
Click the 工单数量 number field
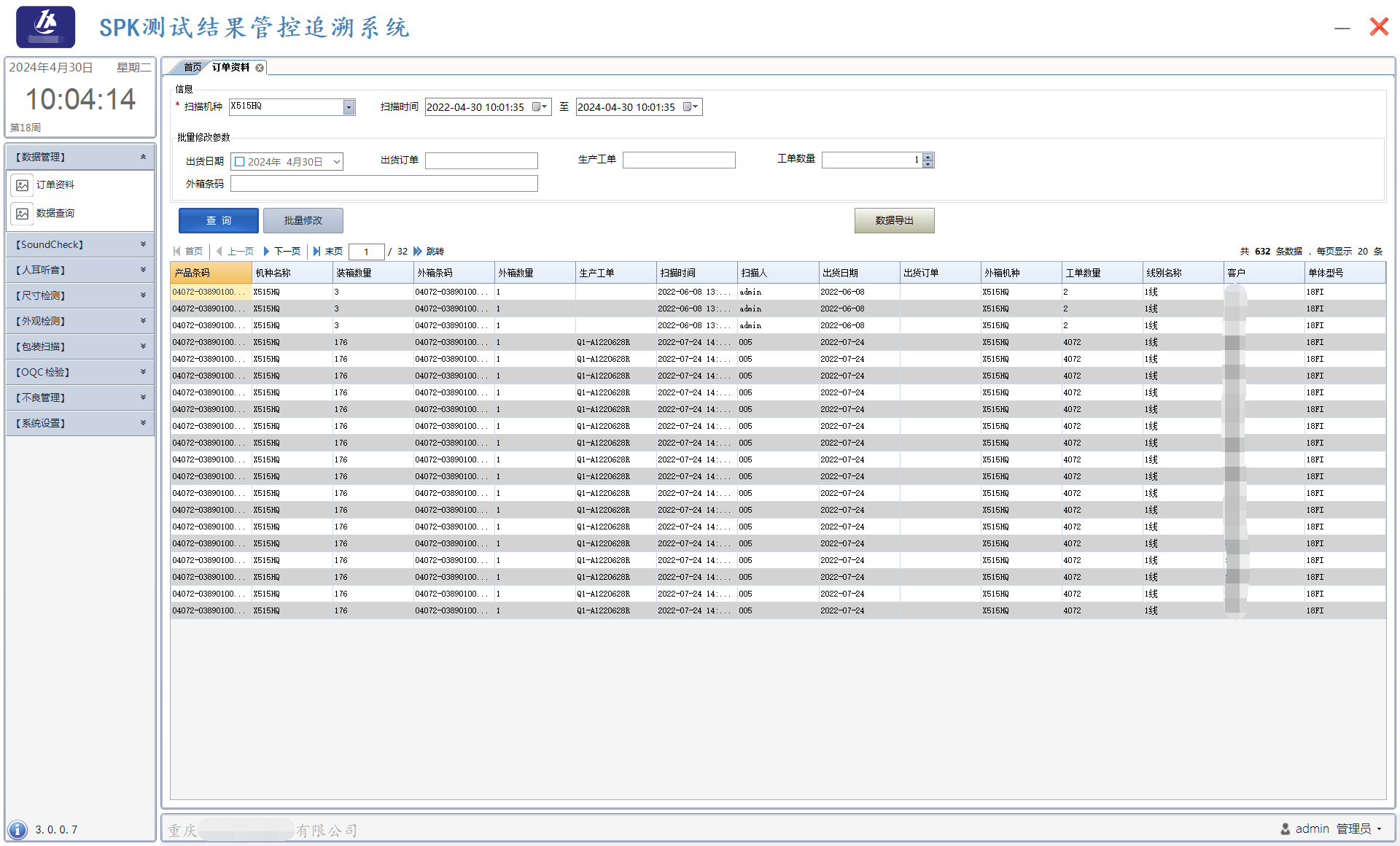coord(872,160)
